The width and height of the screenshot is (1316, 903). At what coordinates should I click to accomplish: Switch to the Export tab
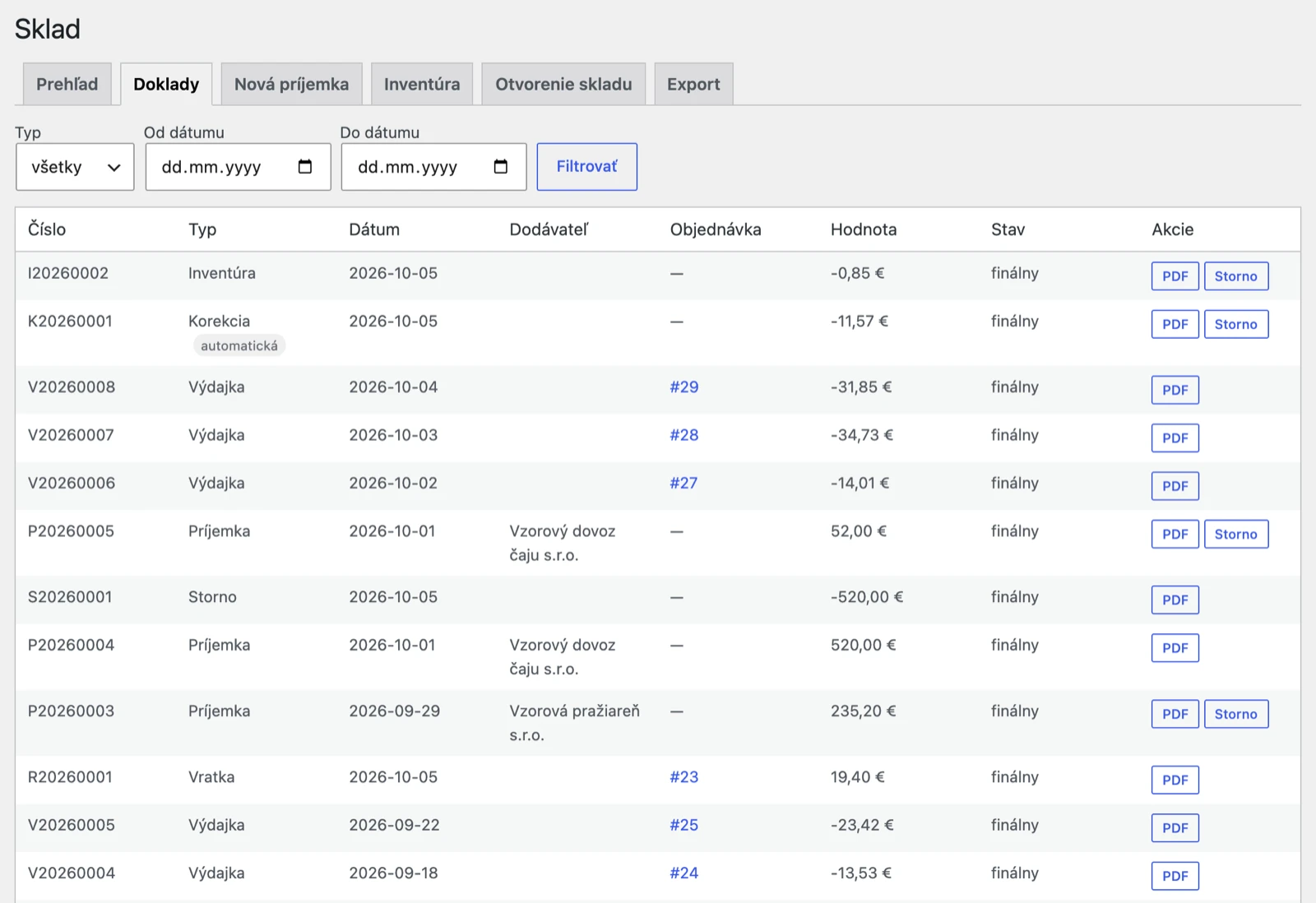click(693, 84)
